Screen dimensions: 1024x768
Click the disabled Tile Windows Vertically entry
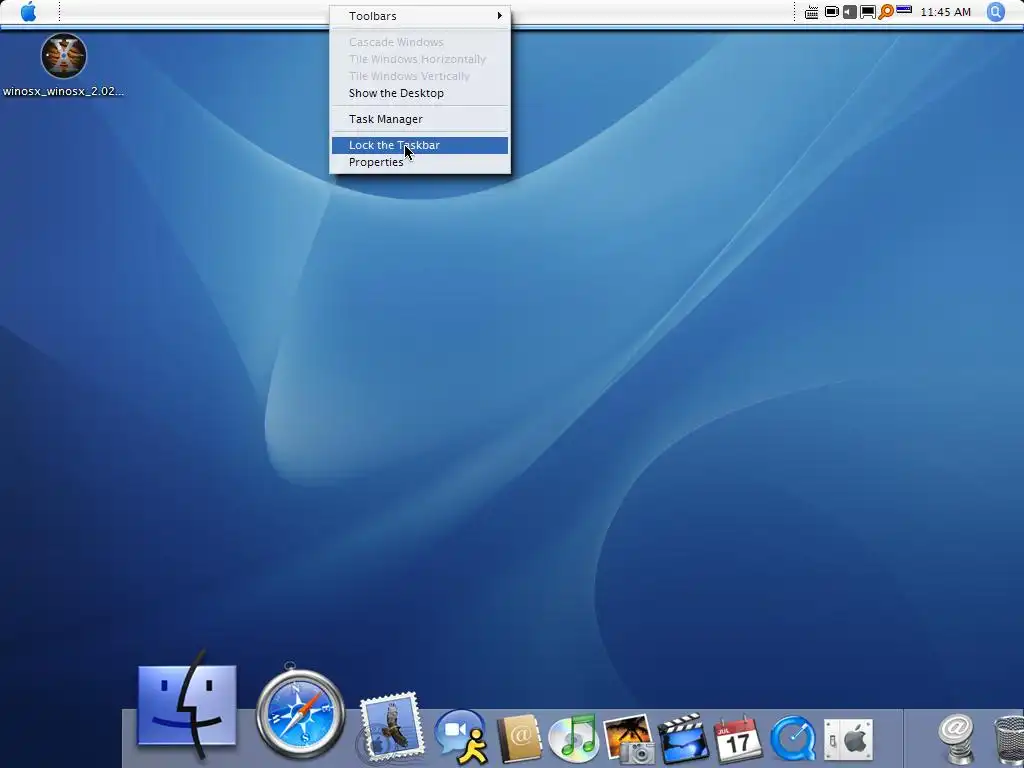click(x=420, y=76)
